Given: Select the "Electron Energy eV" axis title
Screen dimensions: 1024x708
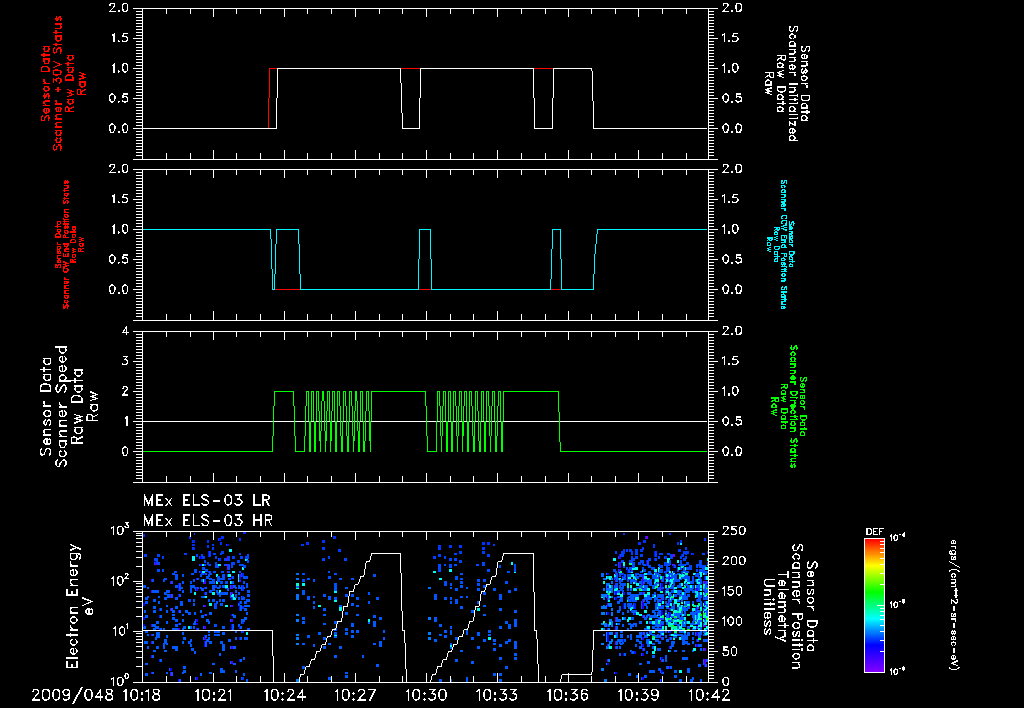Looking at the screenshot, I should coord(80,606).
